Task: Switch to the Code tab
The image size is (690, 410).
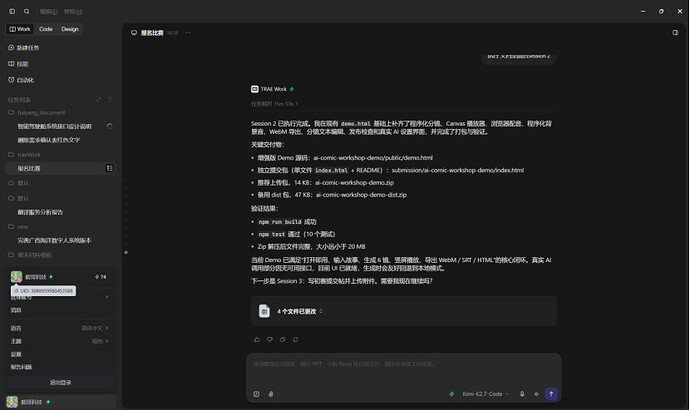Action: 45,29
